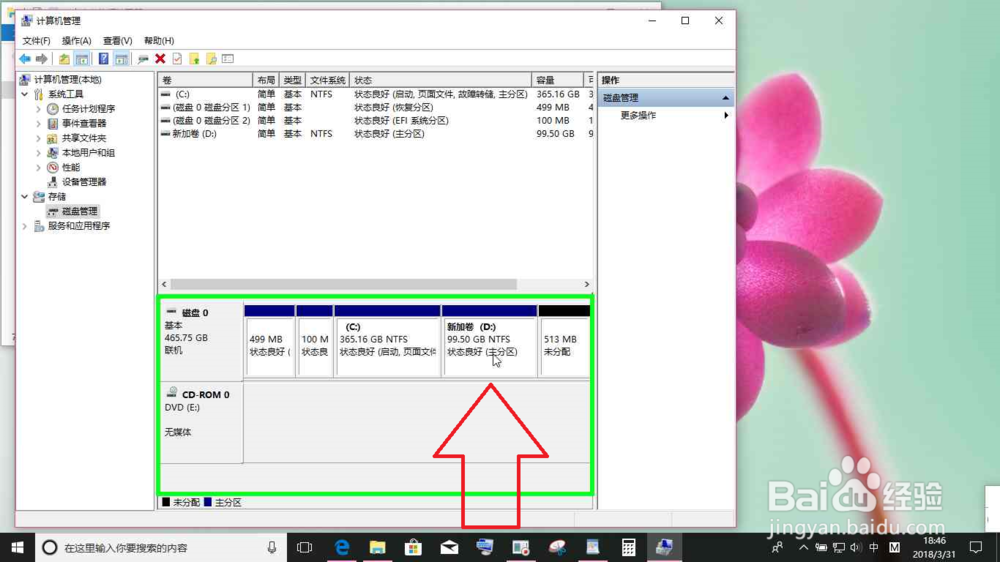The image size is (1000, 562).
Task: Launch Microsoft Edge from taskbar
Action: point(342,547)
